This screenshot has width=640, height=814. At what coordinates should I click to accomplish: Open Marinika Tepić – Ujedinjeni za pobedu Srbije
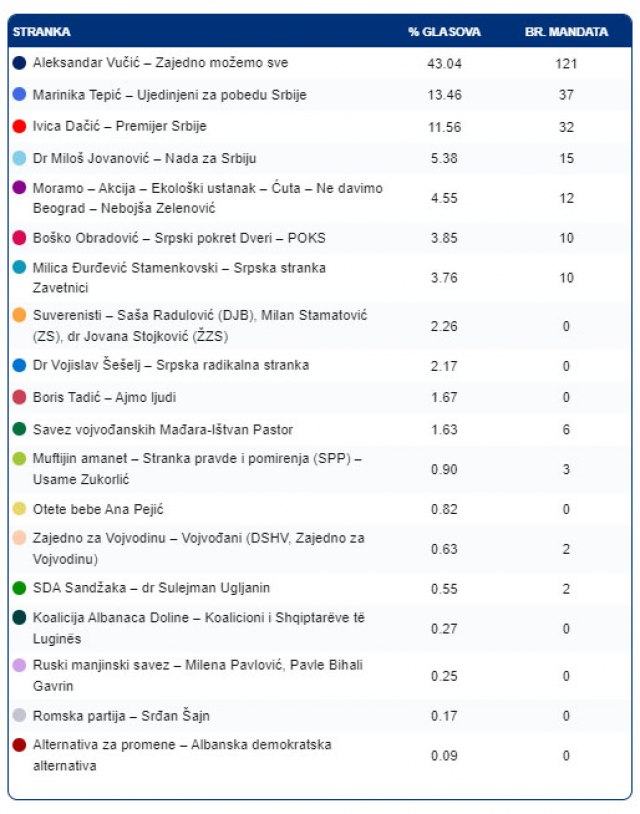point(169,95)
